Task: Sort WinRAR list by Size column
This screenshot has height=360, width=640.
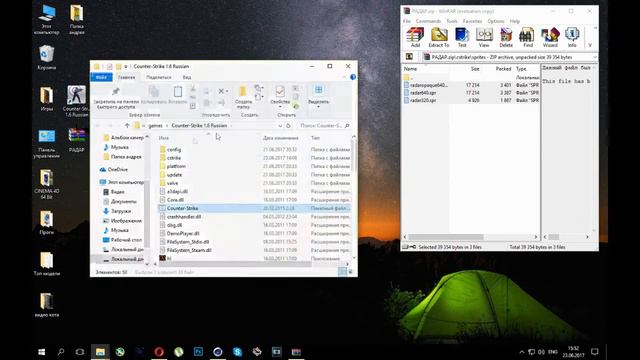Action: tap(475, 69)
